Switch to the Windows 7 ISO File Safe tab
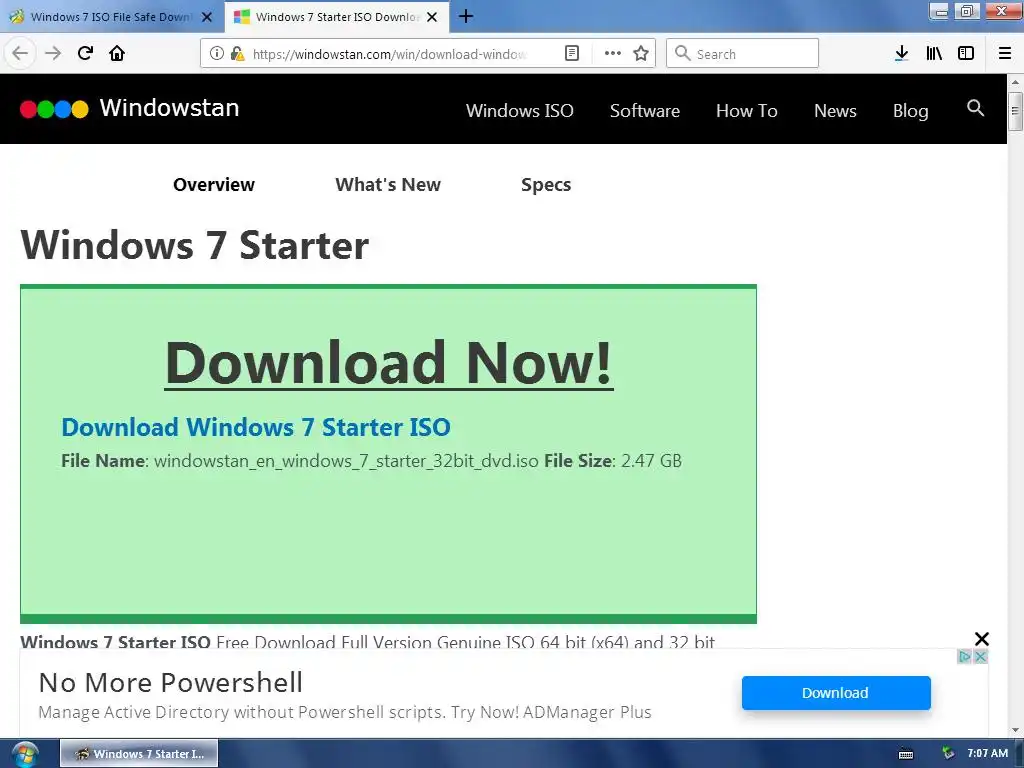 pyautogui.click(x=111, y=17)
